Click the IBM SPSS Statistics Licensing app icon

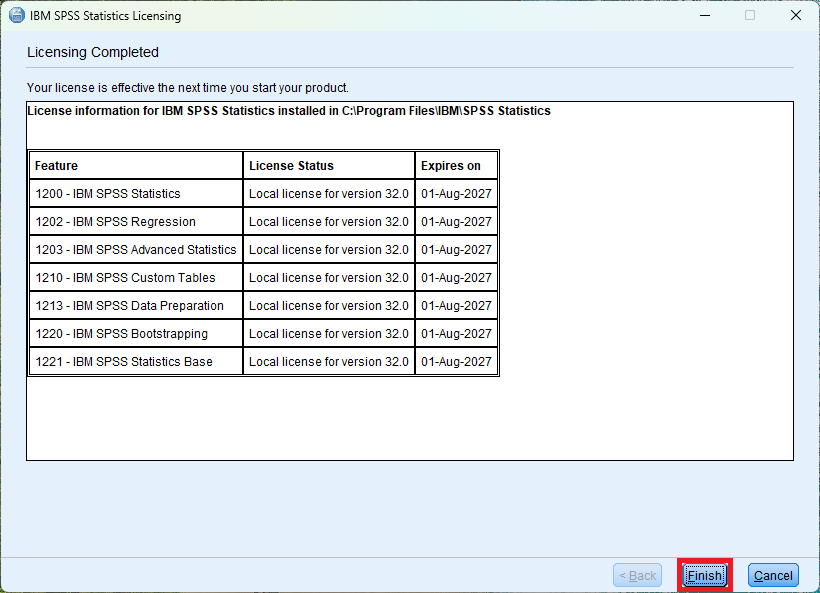17,16
